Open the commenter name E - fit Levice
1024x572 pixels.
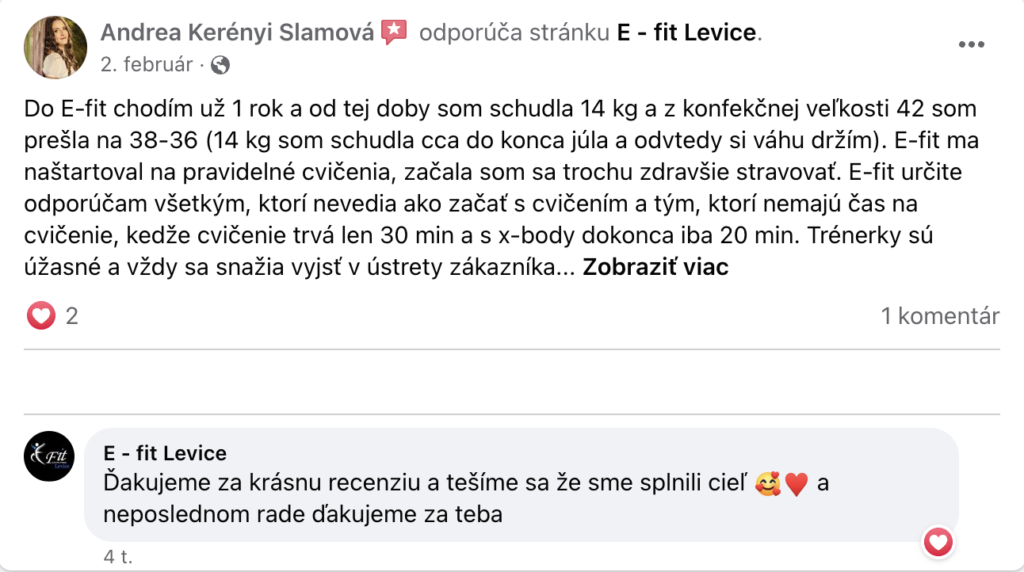[x=165, y=453]
